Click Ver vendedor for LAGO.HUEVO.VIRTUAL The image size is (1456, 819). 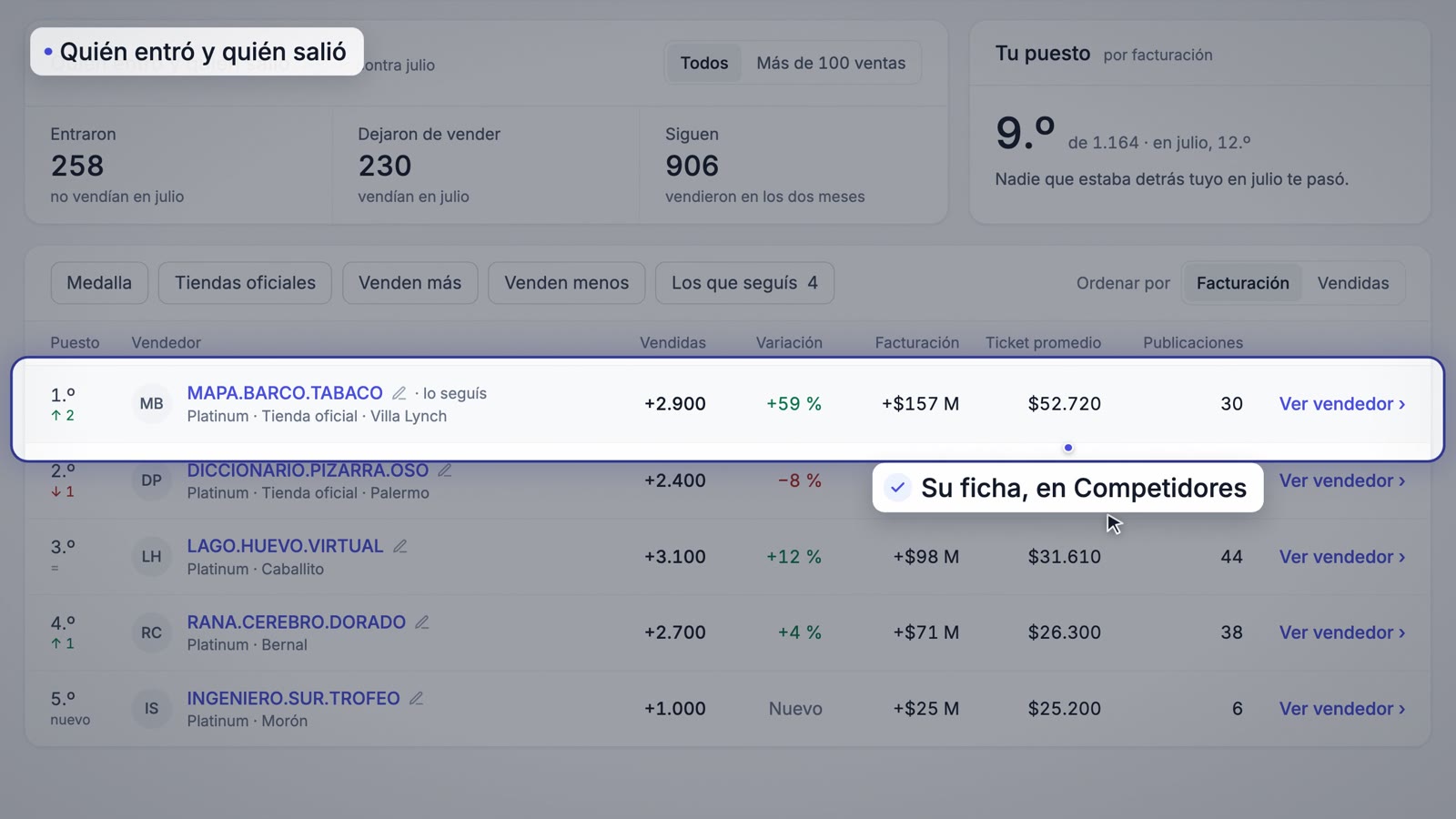point(1342,557)
